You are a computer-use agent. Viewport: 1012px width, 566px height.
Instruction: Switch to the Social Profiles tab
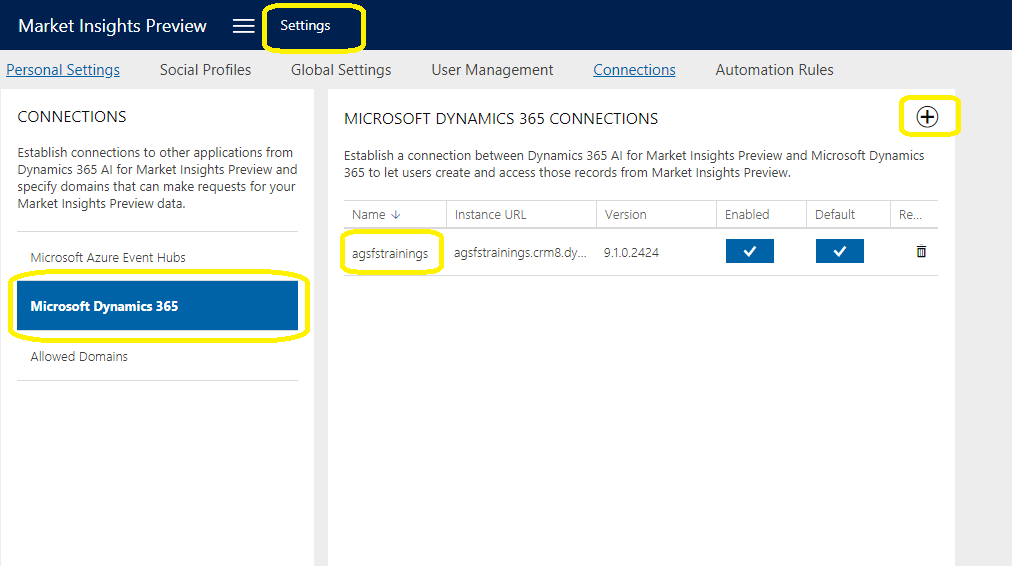[x=205, y=70]
